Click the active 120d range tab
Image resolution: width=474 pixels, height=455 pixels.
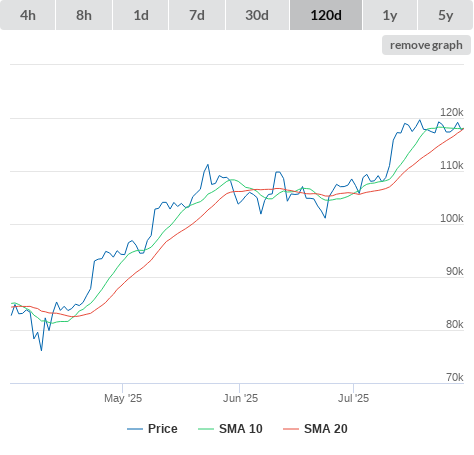tap(326, 15)
